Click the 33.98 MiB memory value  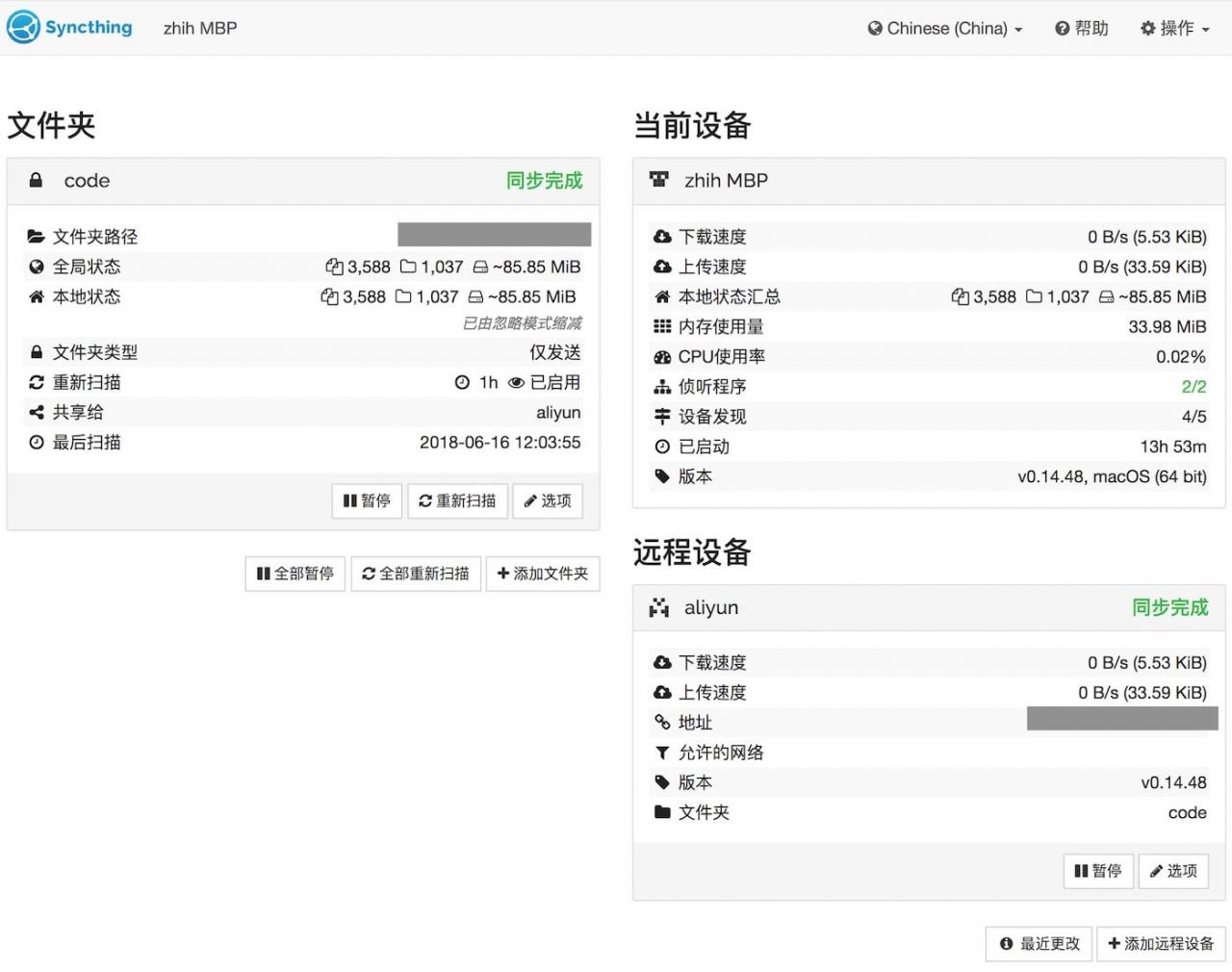(1167, 327)
